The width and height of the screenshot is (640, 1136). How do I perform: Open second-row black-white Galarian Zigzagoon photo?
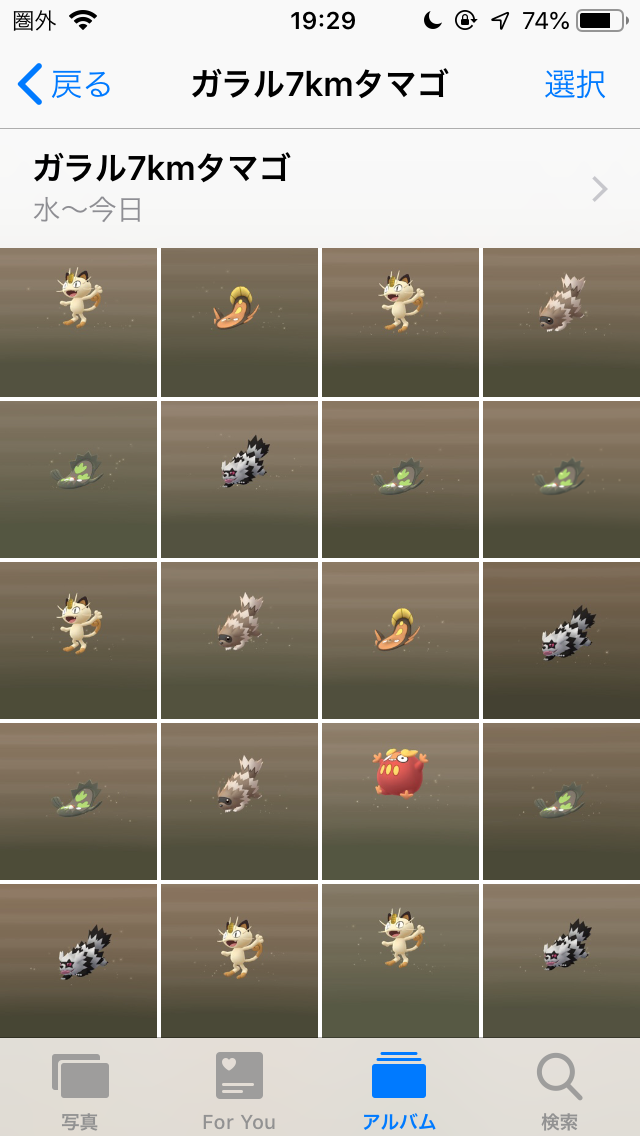pyautogui.click(x=239, y=480)
